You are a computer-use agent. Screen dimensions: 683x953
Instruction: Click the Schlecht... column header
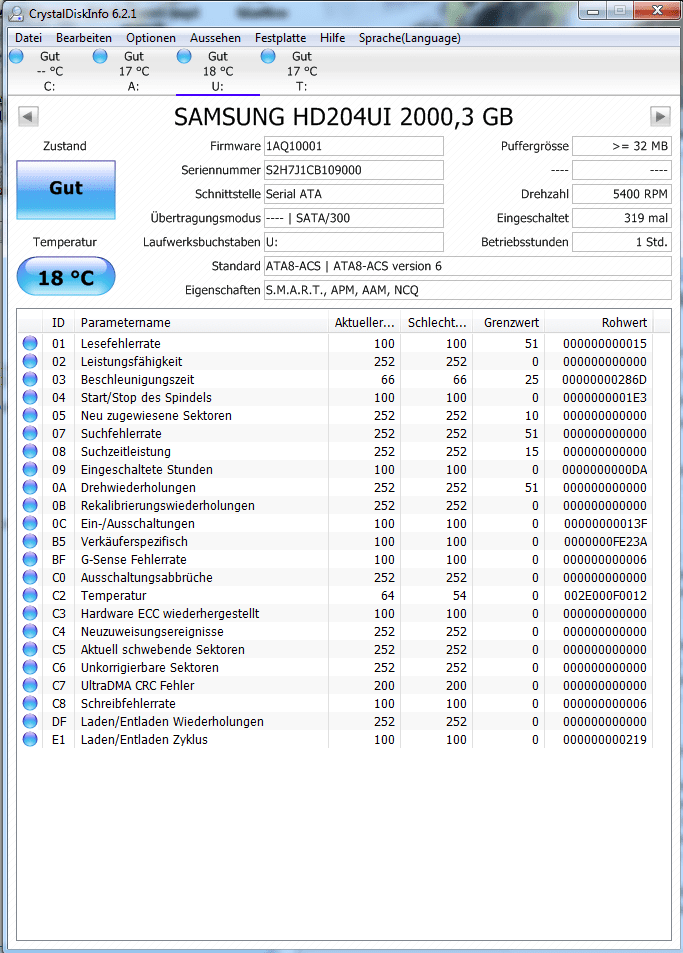coord(437,323)
